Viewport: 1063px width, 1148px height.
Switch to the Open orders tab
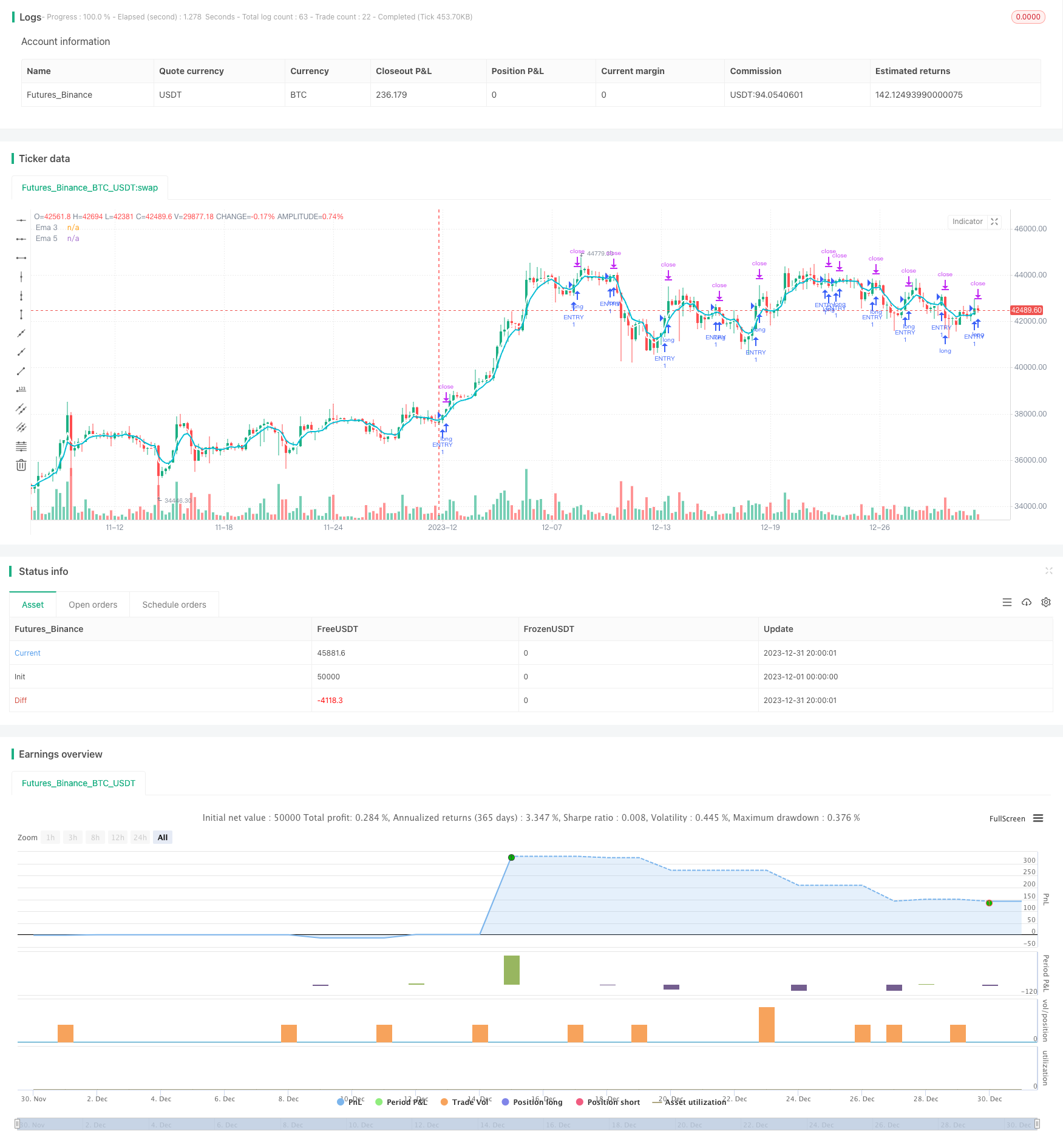point(93,605)
